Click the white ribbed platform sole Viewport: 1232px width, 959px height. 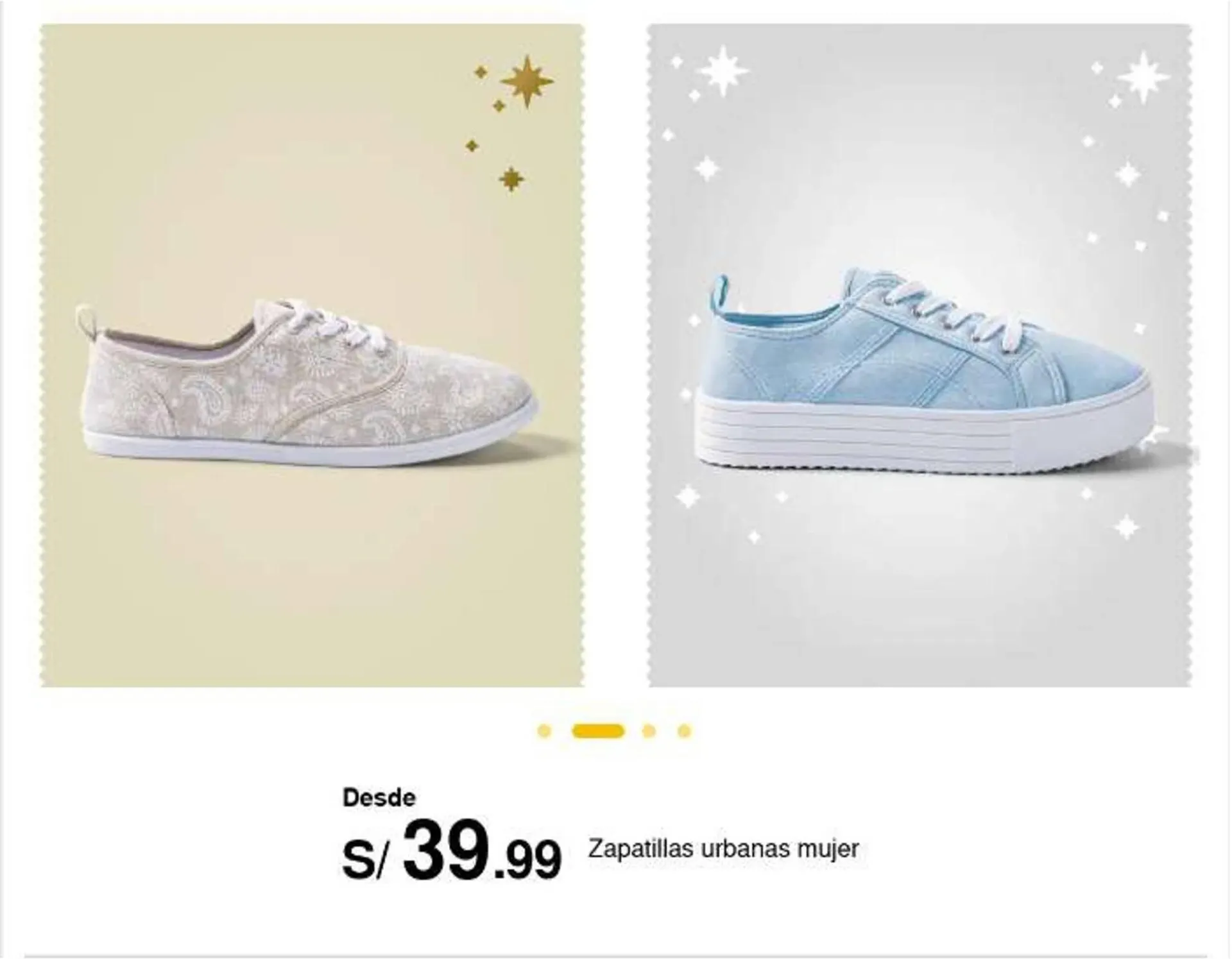[x=924, y=431]
